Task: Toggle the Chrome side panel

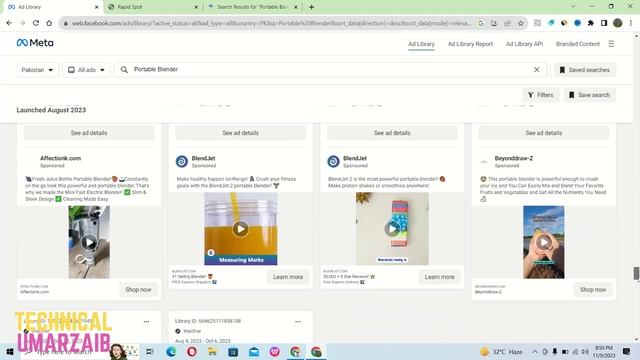Action: (x=604, y=23)
